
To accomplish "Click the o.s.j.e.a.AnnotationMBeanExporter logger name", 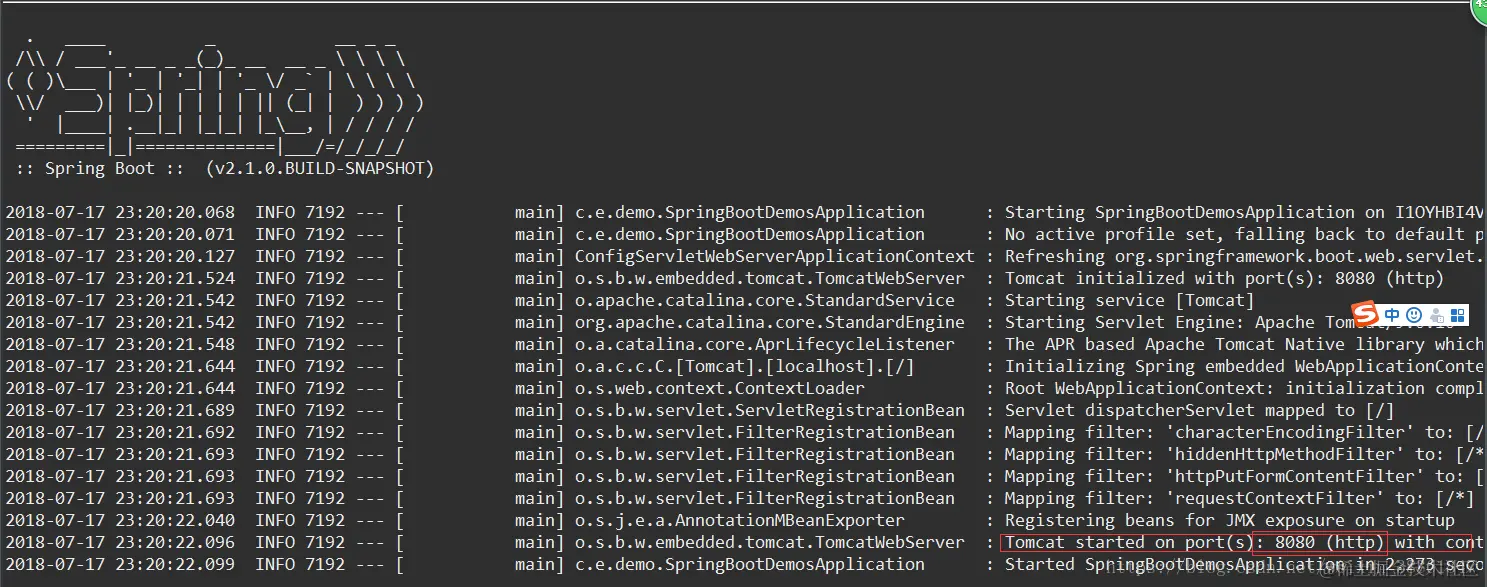I will pyautogui.click(x=739, y=520).
